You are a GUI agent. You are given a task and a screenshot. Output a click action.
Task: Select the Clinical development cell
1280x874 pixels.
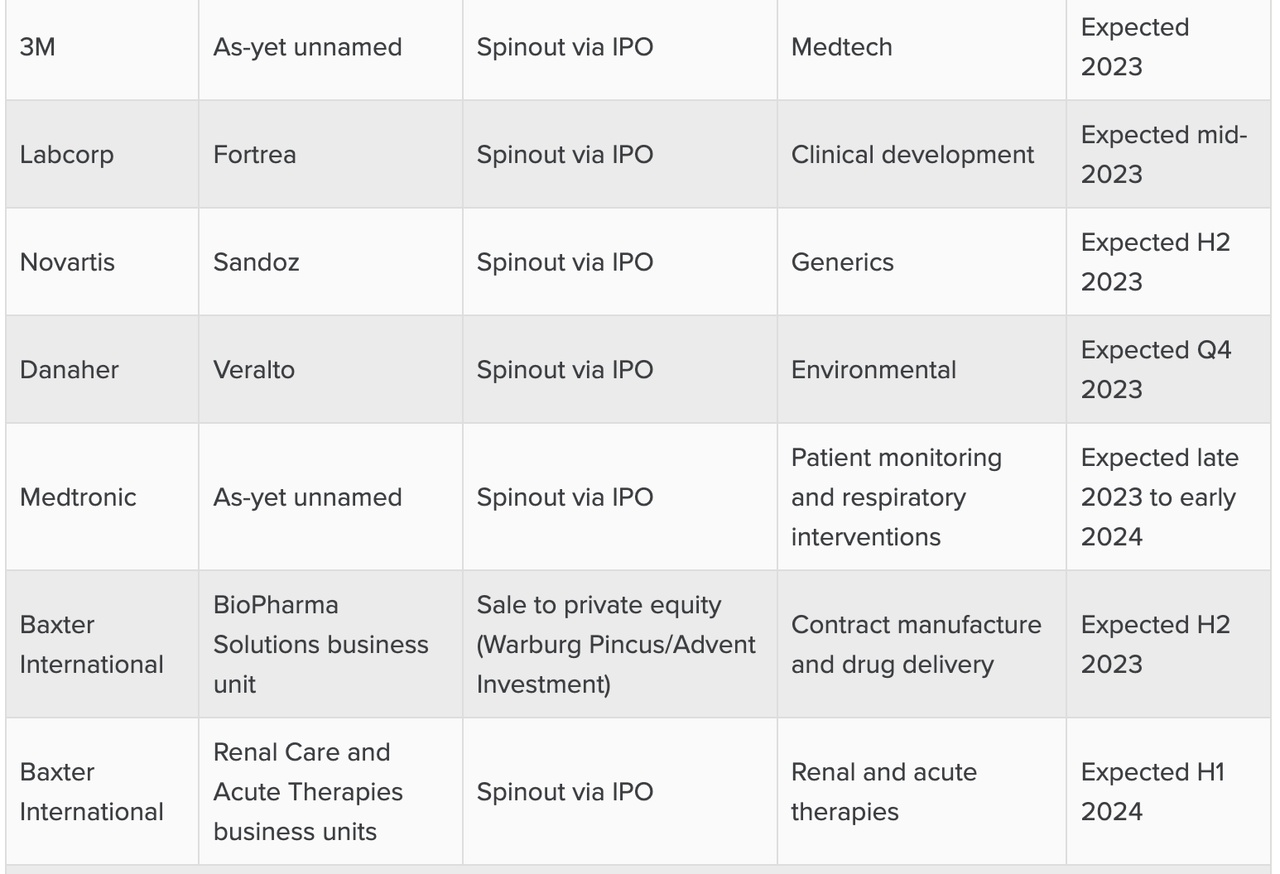(x=912, y=155)
